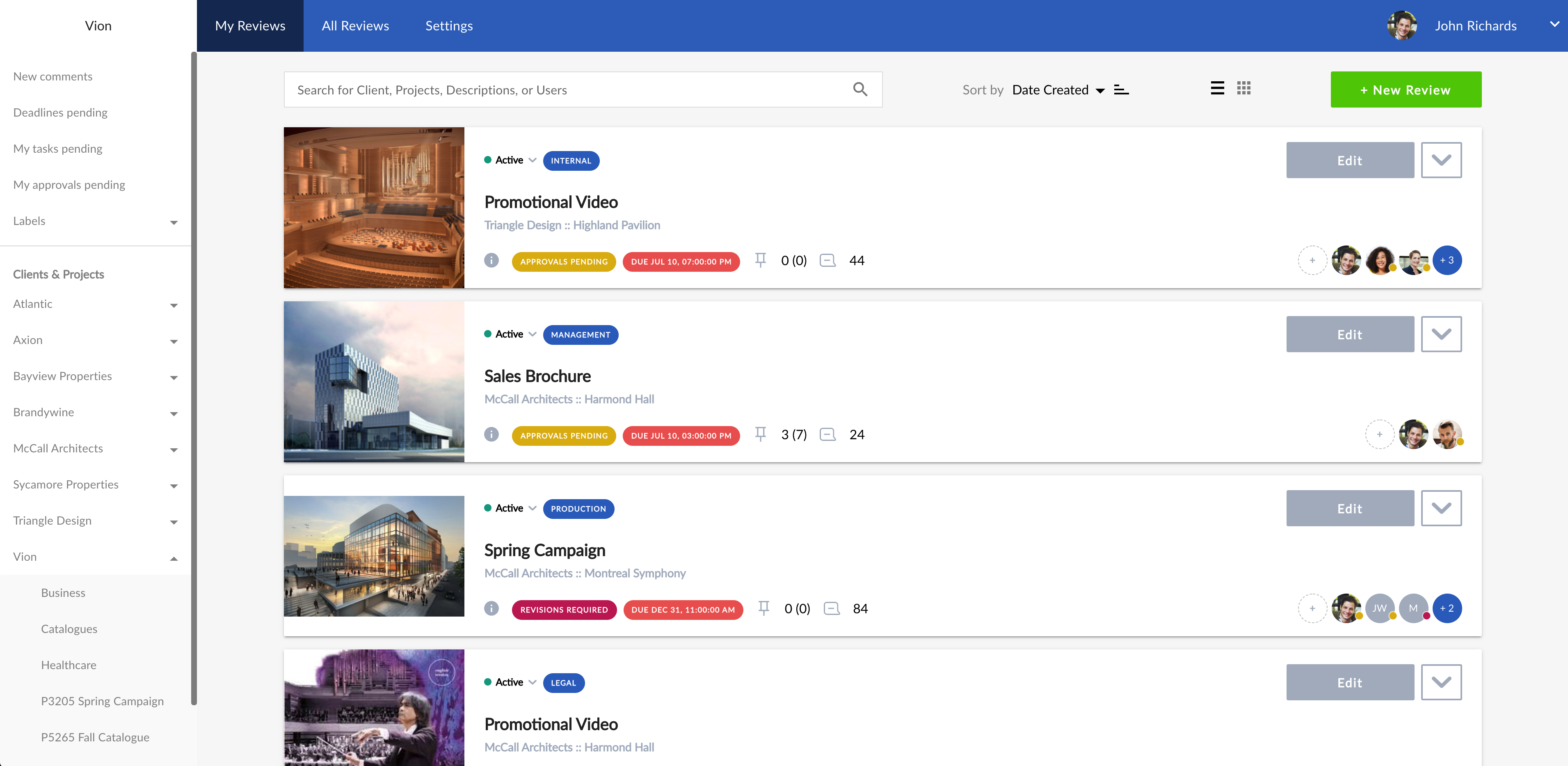Click the +3 avatar overflow badge
Screen dimensions: 1568x766
coord(1447,260)
